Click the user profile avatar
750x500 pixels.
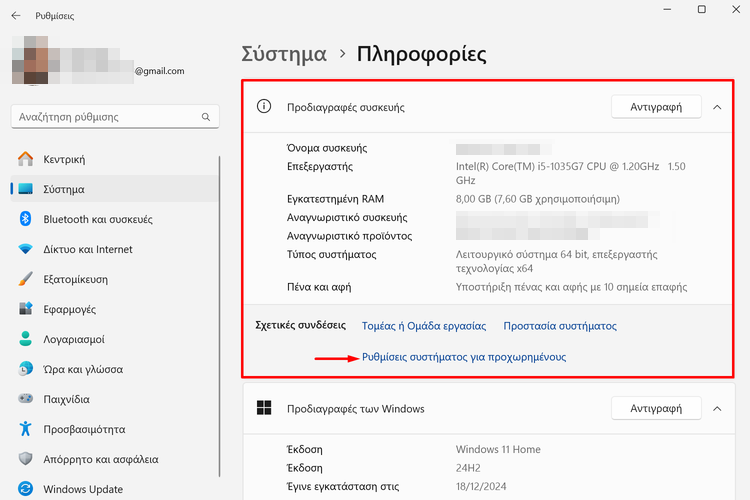[30, 60]
